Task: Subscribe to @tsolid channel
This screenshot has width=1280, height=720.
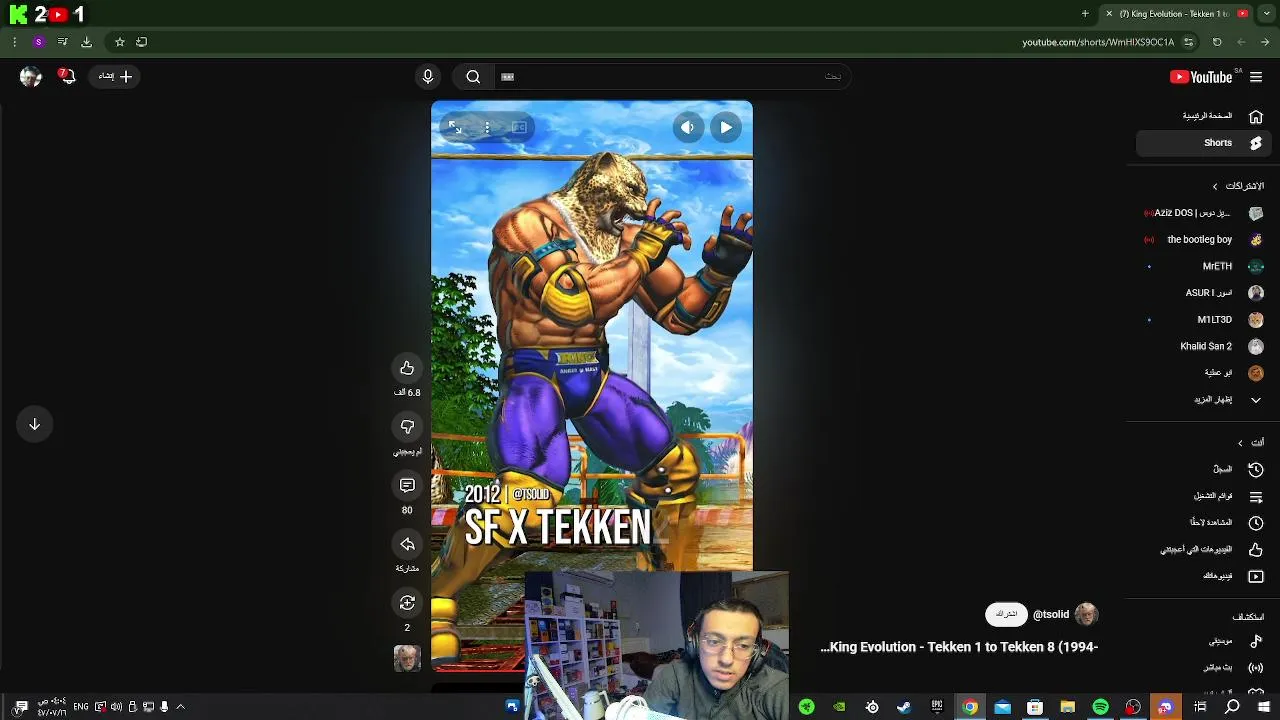Action: click(1007, 614)
